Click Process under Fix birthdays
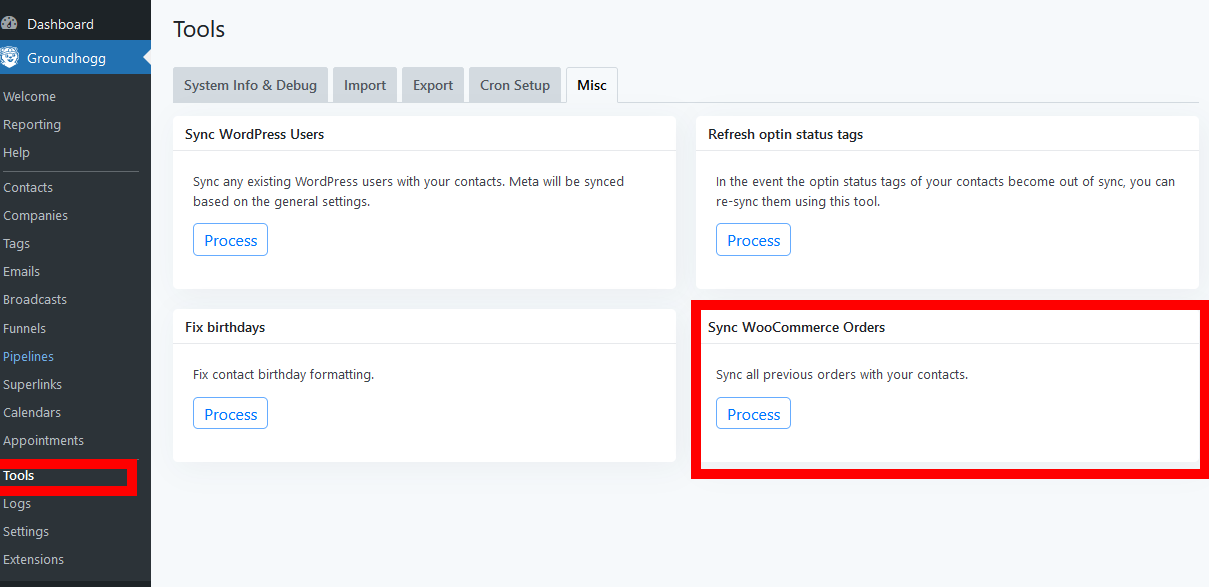This screenshot has width=1209, height=587. click(x=230, y=414)
